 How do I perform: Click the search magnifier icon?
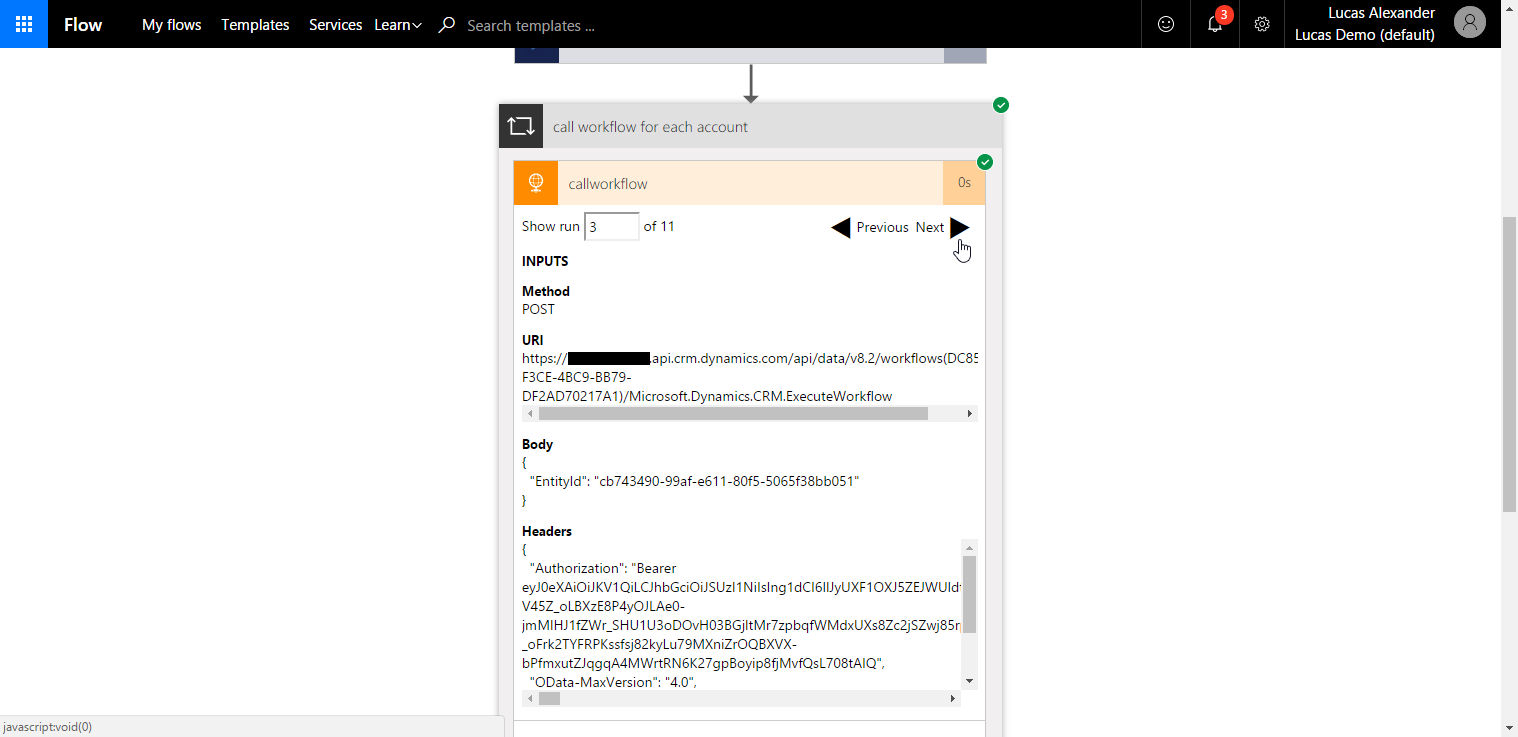pos(447,25)
